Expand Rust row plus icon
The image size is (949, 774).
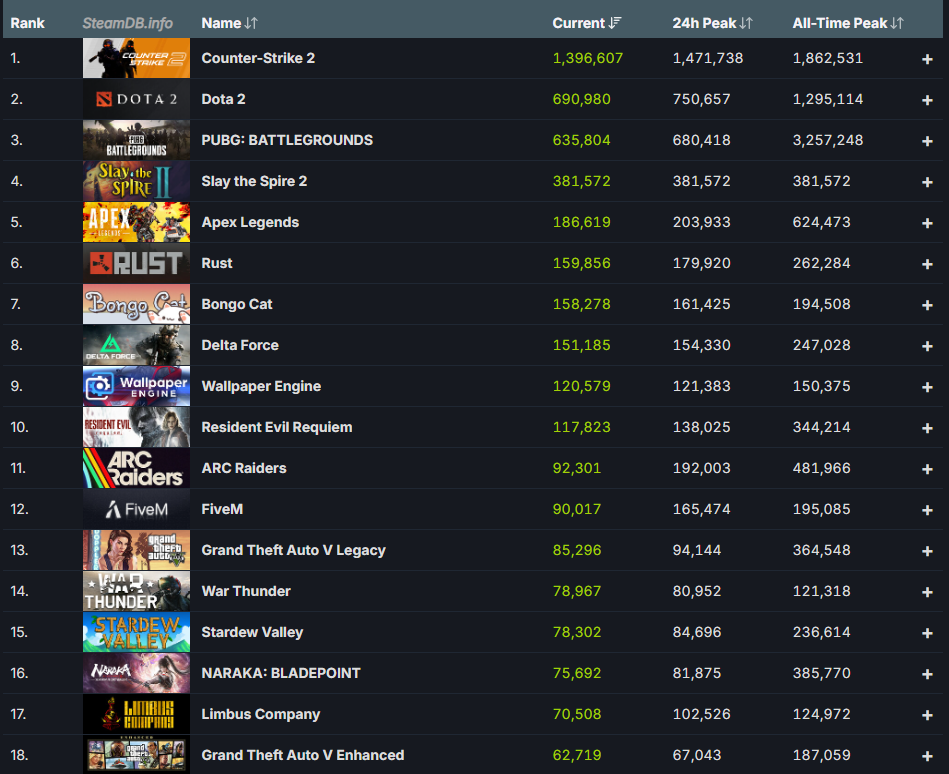click(x=927, y=264)
